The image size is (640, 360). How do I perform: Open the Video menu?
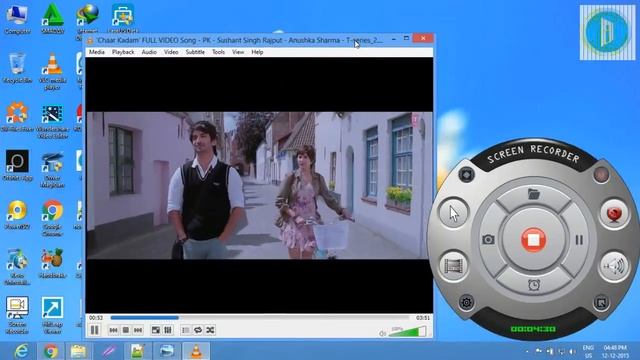coord(171,52)
